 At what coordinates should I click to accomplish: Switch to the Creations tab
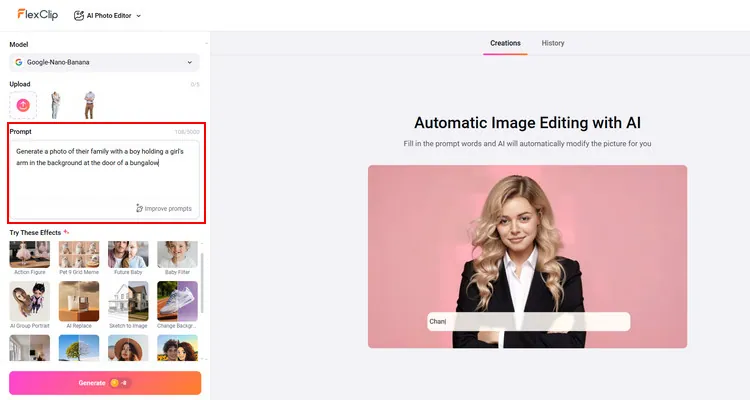(505, 43)
